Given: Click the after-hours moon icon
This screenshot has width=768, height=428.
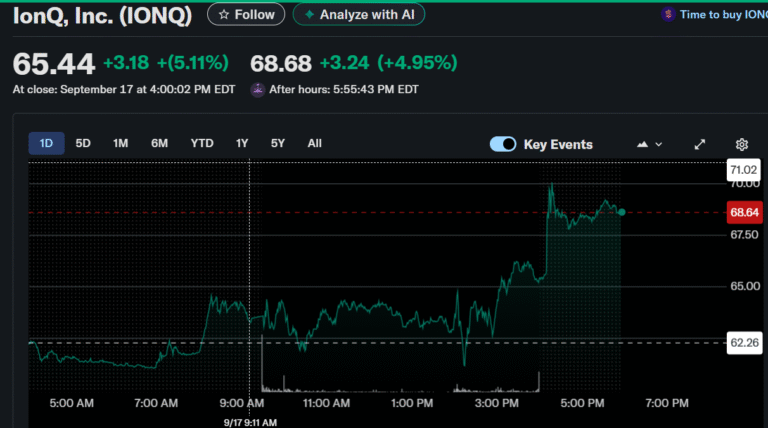Looking at the screenshot, I should click(x=258, y=90).
